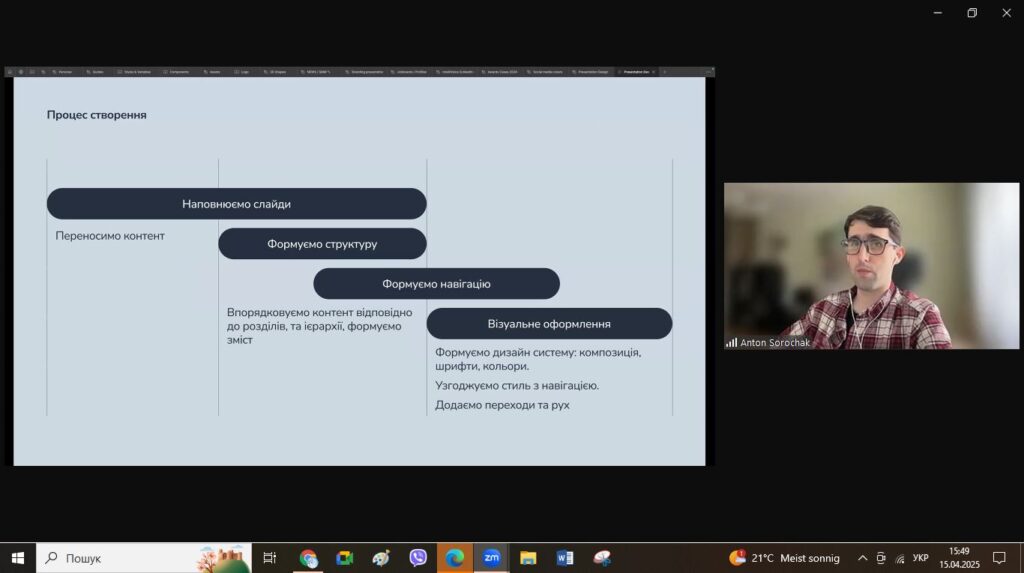Open the Wi-Fi network tray icon
The height and width of the screenshot is (573, 1024).
[900, 558]
